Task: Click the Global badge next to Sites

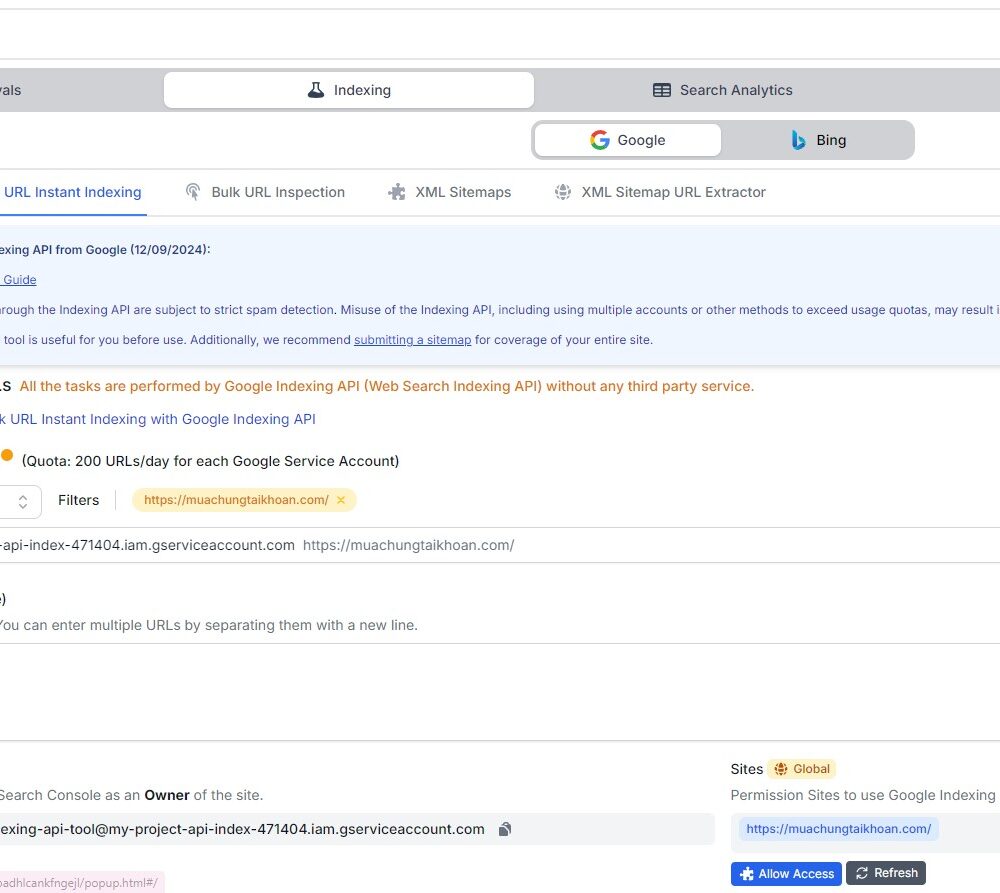Action: (801, 768)
